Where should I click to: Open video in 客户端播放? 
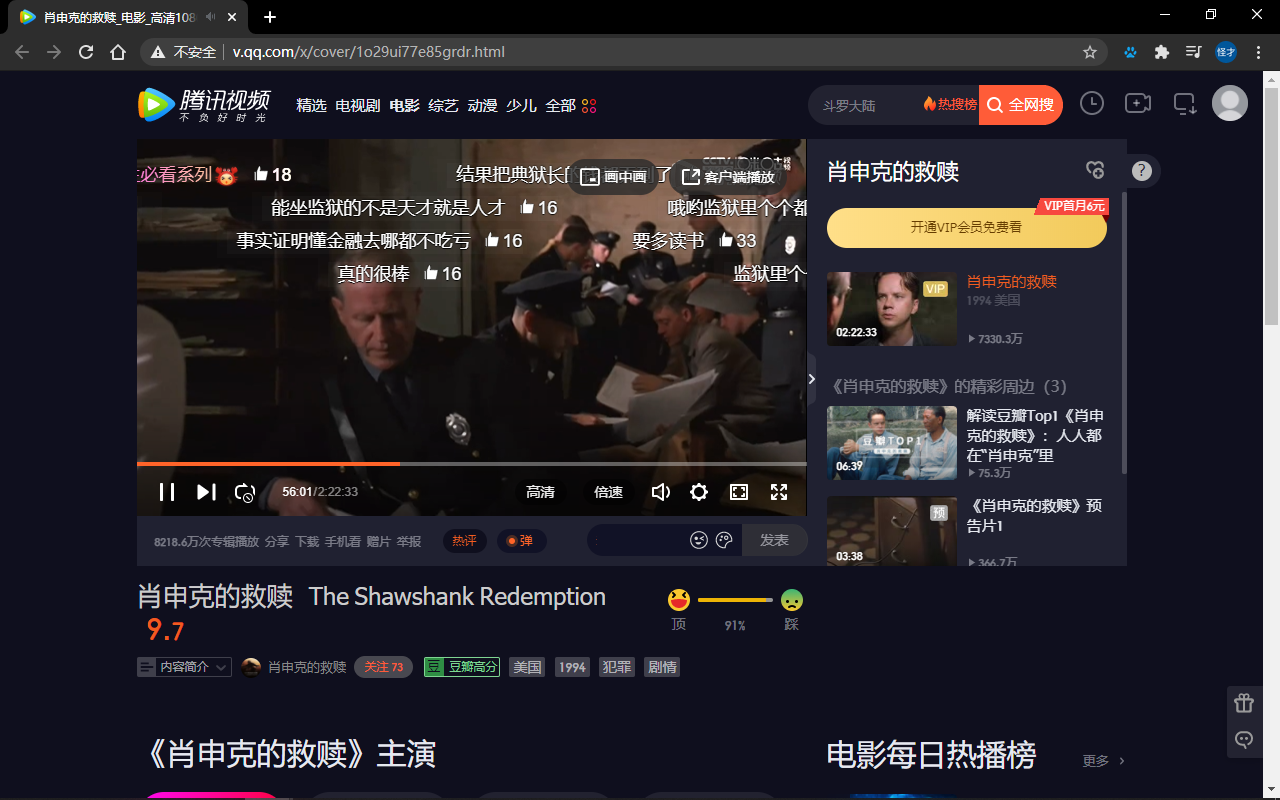pyautogui.click(x=728, y=177)
